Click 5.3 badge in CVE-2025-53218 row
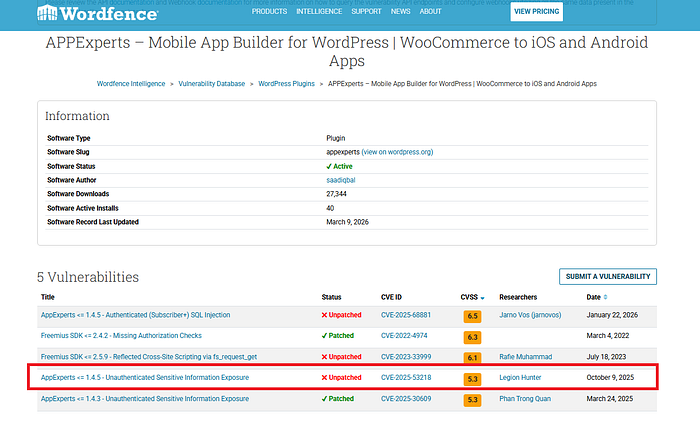Image resolution: width=700 pixels, height=435 pixels. coord(472,379)
